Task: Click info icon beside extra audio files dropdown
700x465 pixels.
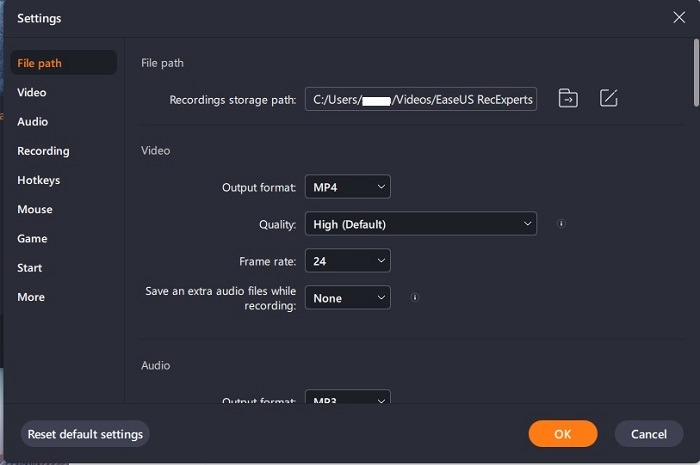Action: (415, 297)
